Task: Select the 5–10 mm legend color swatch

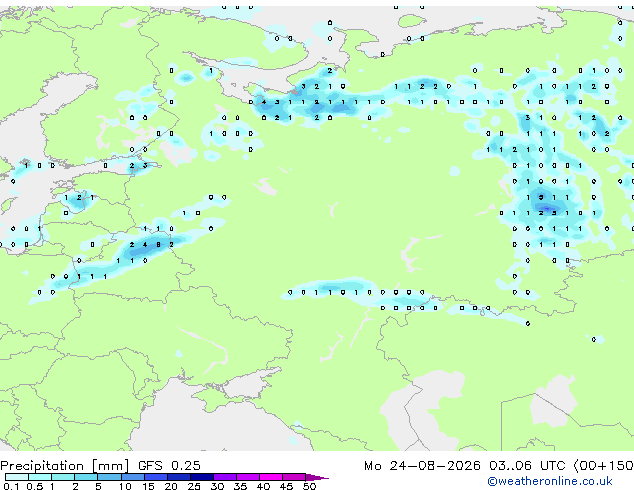Action: click(109, 477)
